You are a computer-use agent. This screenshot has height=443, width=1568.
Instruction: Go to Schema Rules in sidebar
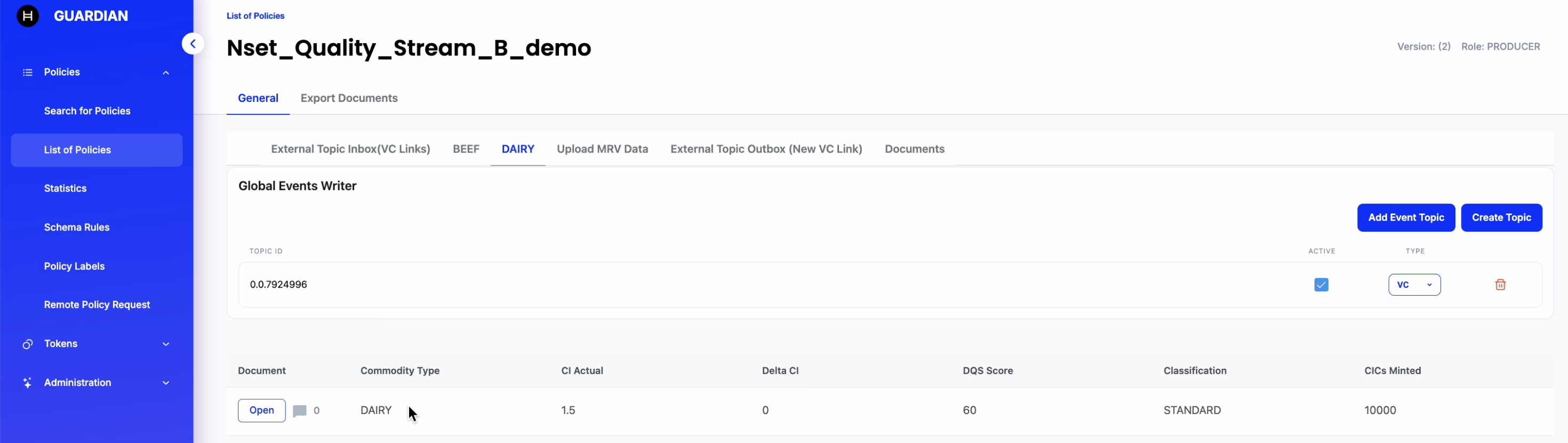77,227
